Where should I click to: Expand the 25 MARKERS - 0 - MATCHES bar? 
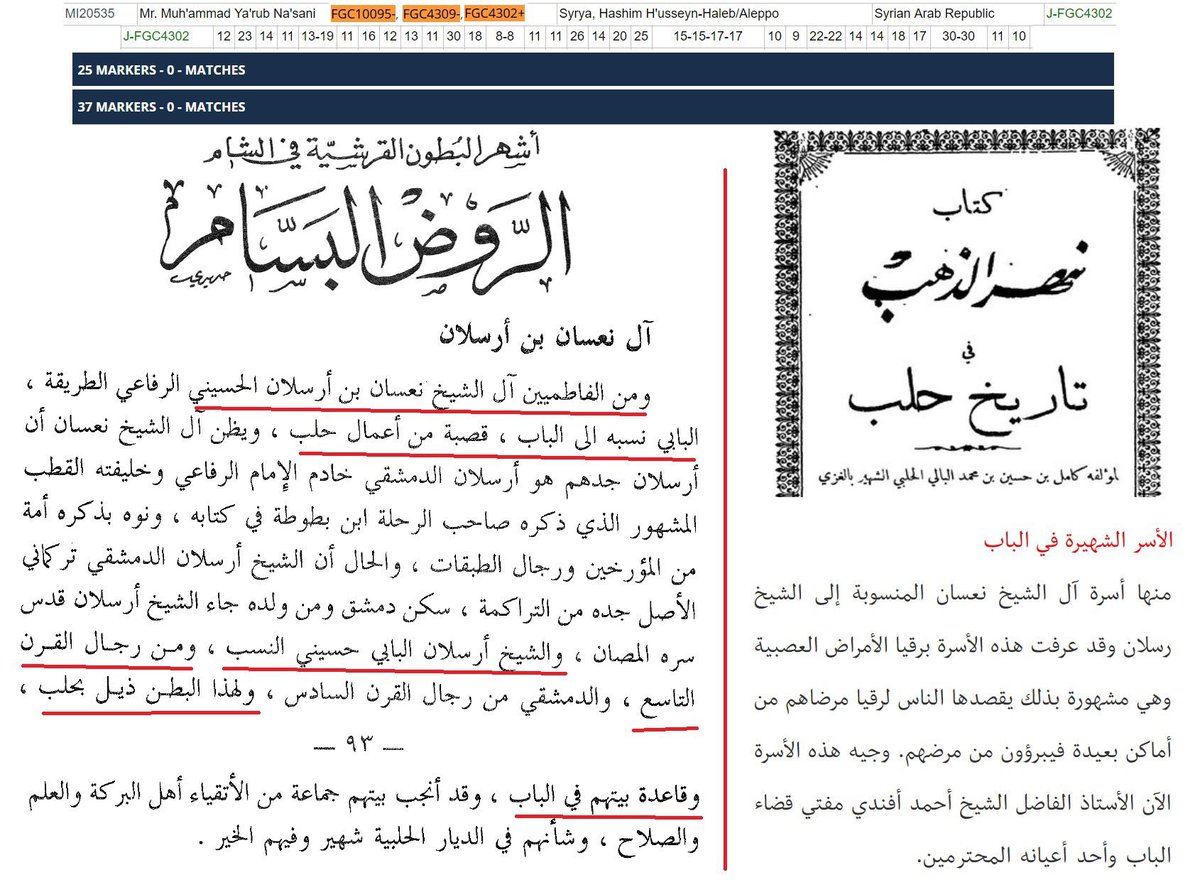coord(593,70)
